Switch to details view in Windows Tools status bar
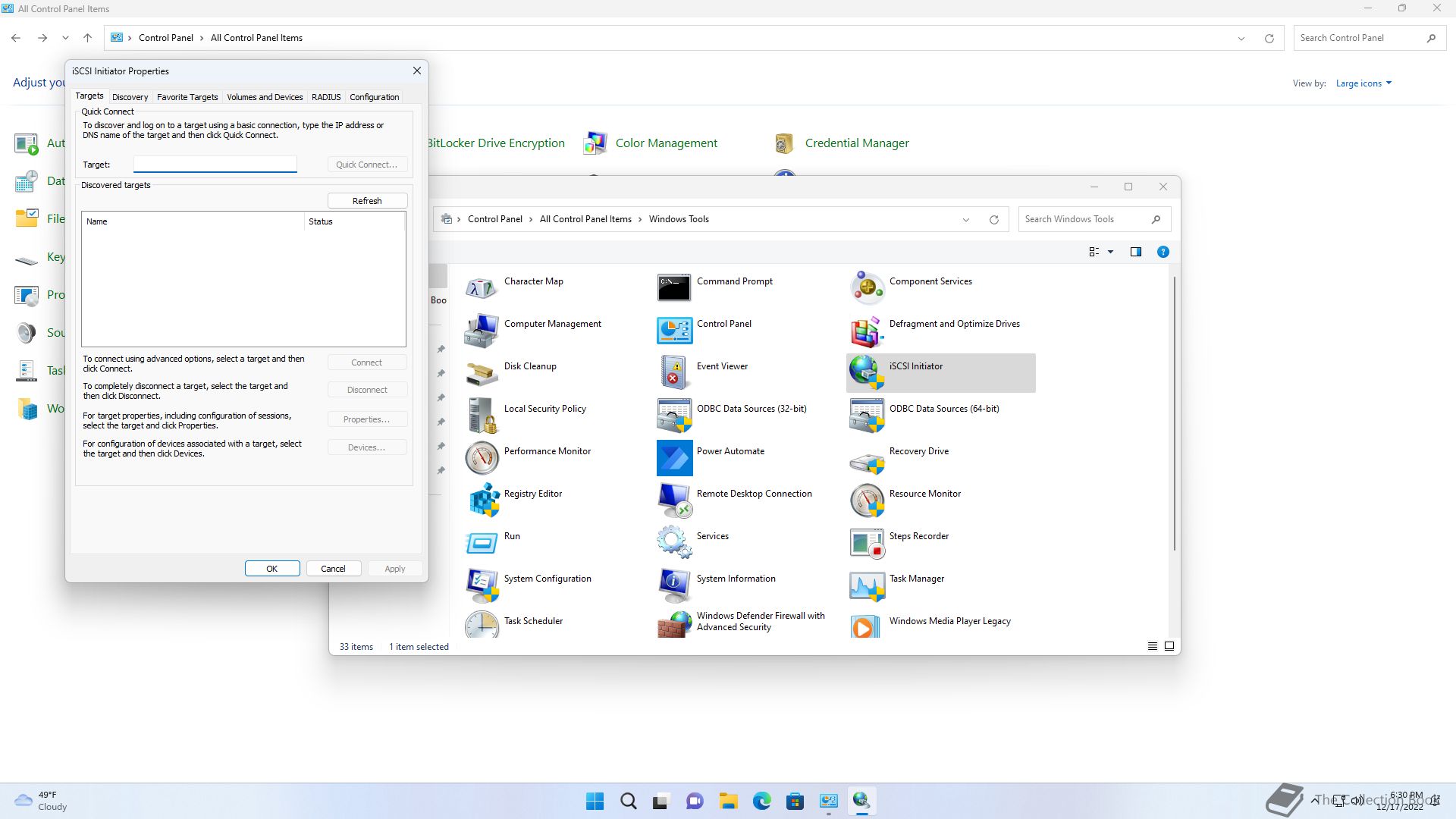Viewport: 1456px width, 819px height. tap(1152, 646)
